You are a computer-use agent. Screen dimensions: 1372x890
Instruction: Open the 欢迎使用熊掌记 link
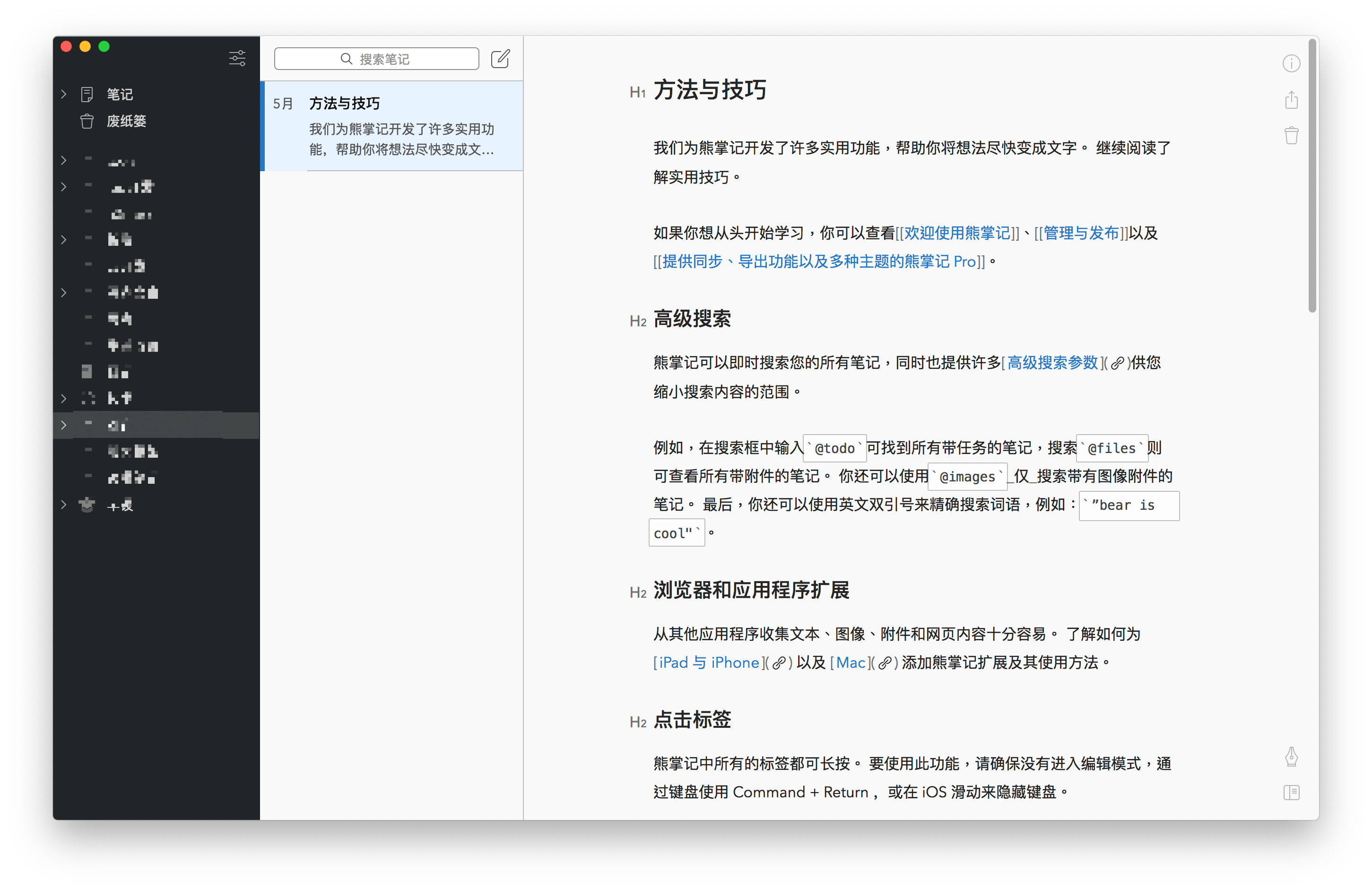957,233
